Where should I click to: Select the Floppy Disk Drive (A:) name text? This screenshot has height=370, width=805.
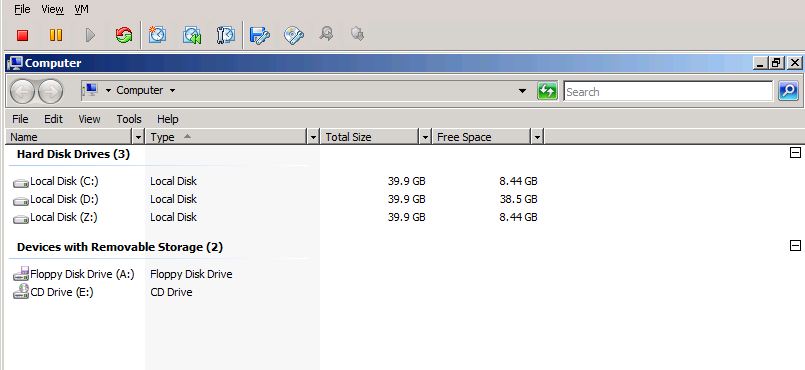pyautogui.click(x=82, y=274)
